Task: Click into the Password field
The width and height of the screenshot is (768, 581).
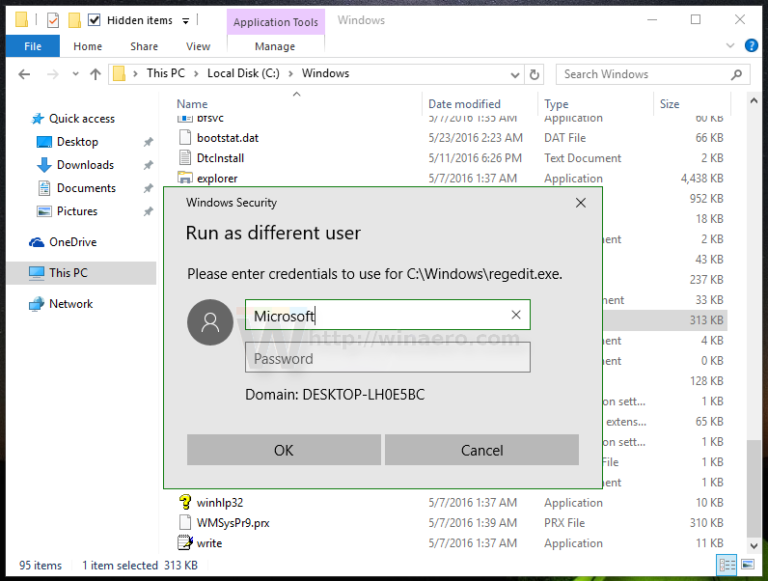Action: coord(387,358)
